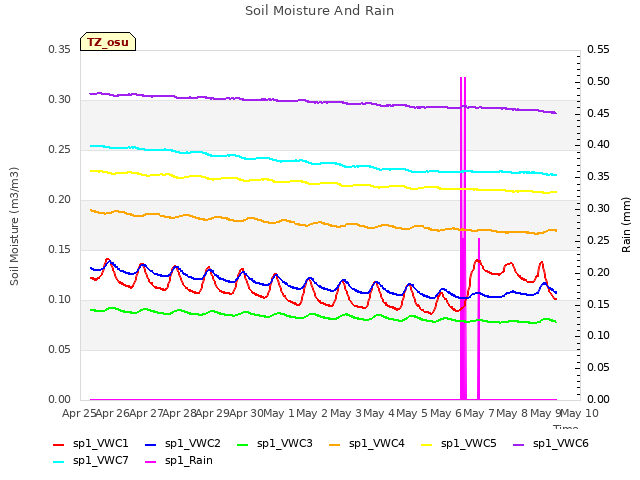
Task: Click the 0.50 rain axis tick label
Action: point(598,82)
